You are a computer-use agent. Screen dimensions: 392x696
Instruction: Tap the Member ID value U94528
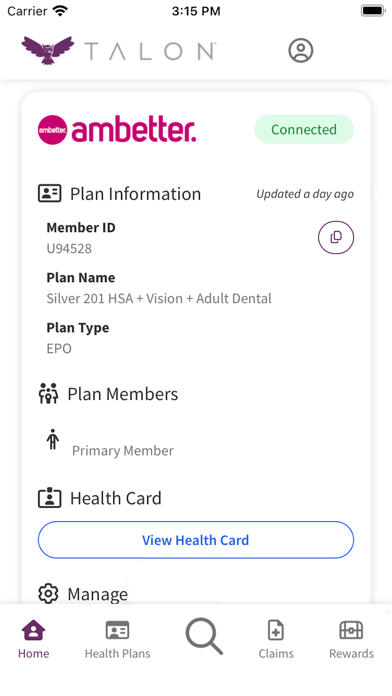69,248
